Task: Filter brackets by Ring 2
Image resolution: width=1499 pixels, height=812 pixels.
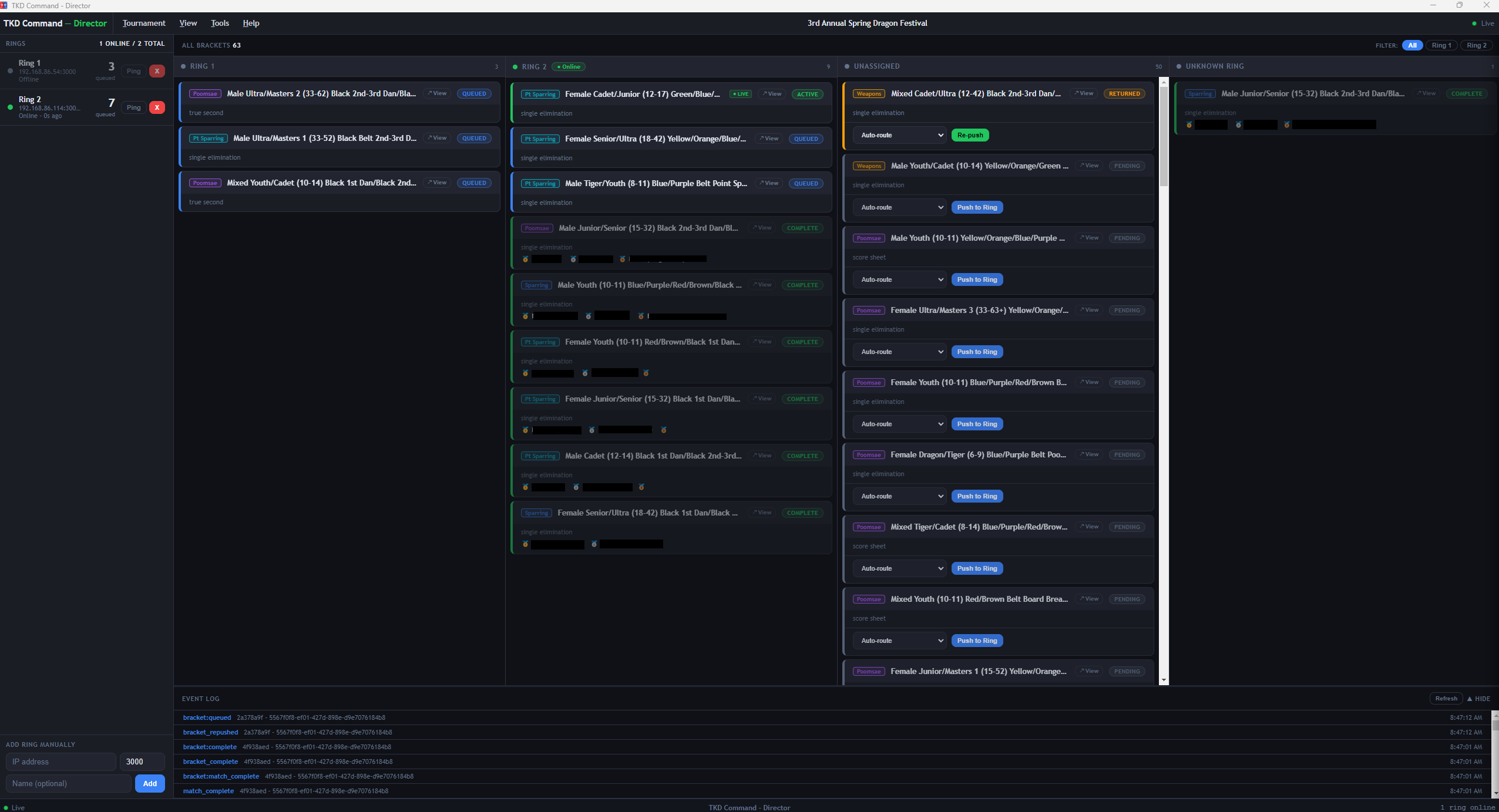Action: [1477, 45]
